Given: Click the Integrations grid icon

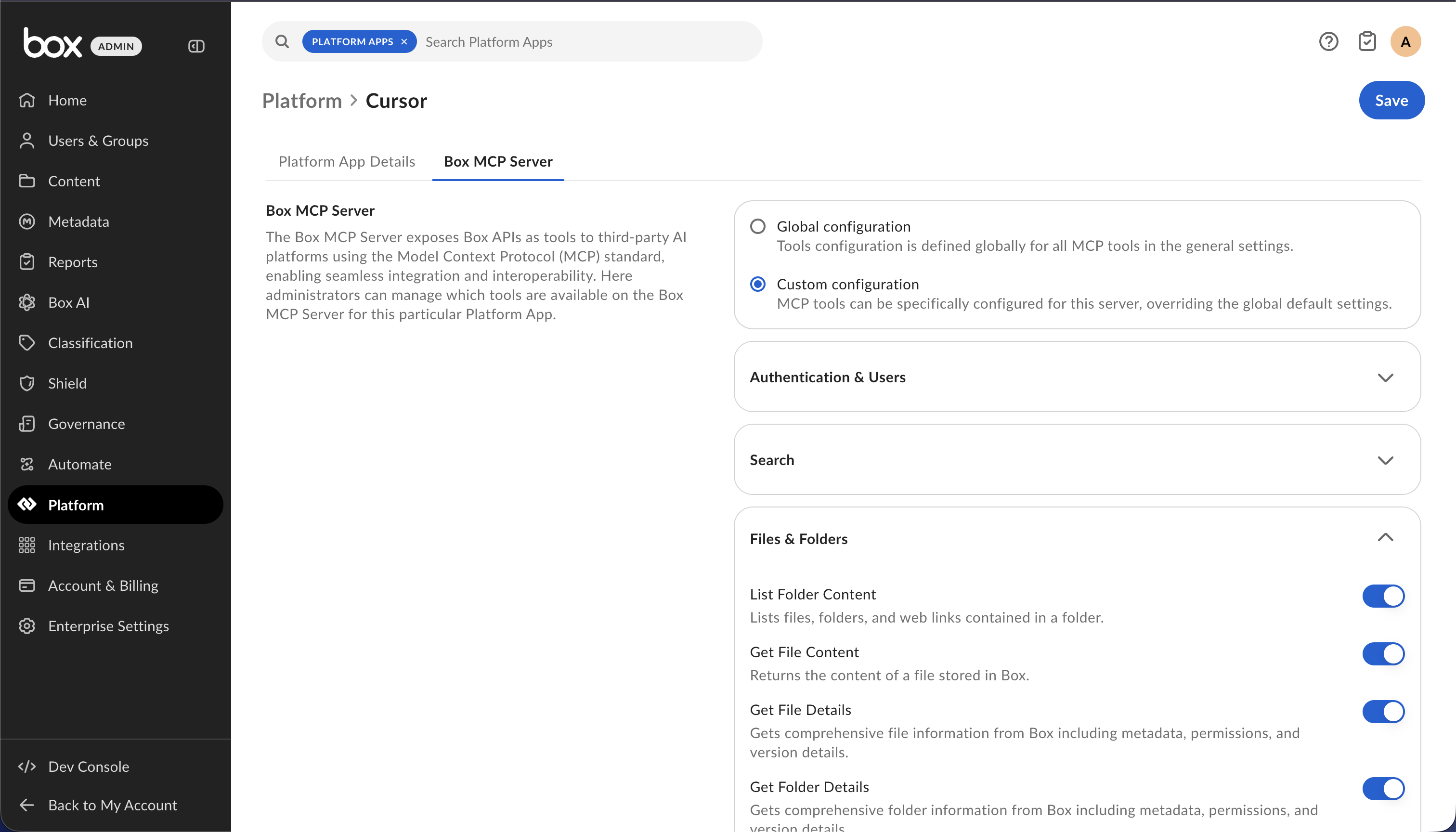Looking at the screenshot, I should tap(27, 545).
